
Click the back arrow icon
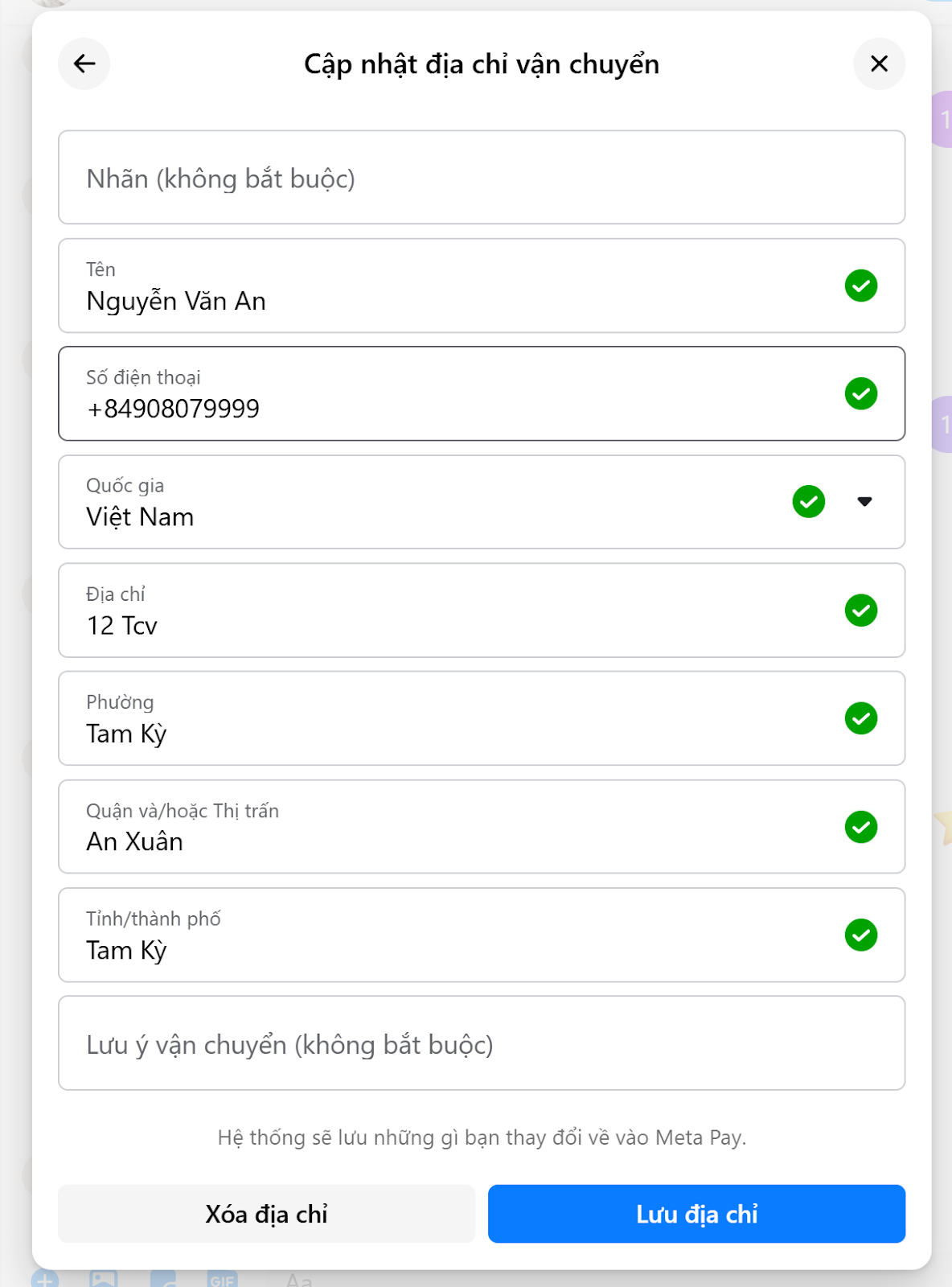(x=84, y=64)
